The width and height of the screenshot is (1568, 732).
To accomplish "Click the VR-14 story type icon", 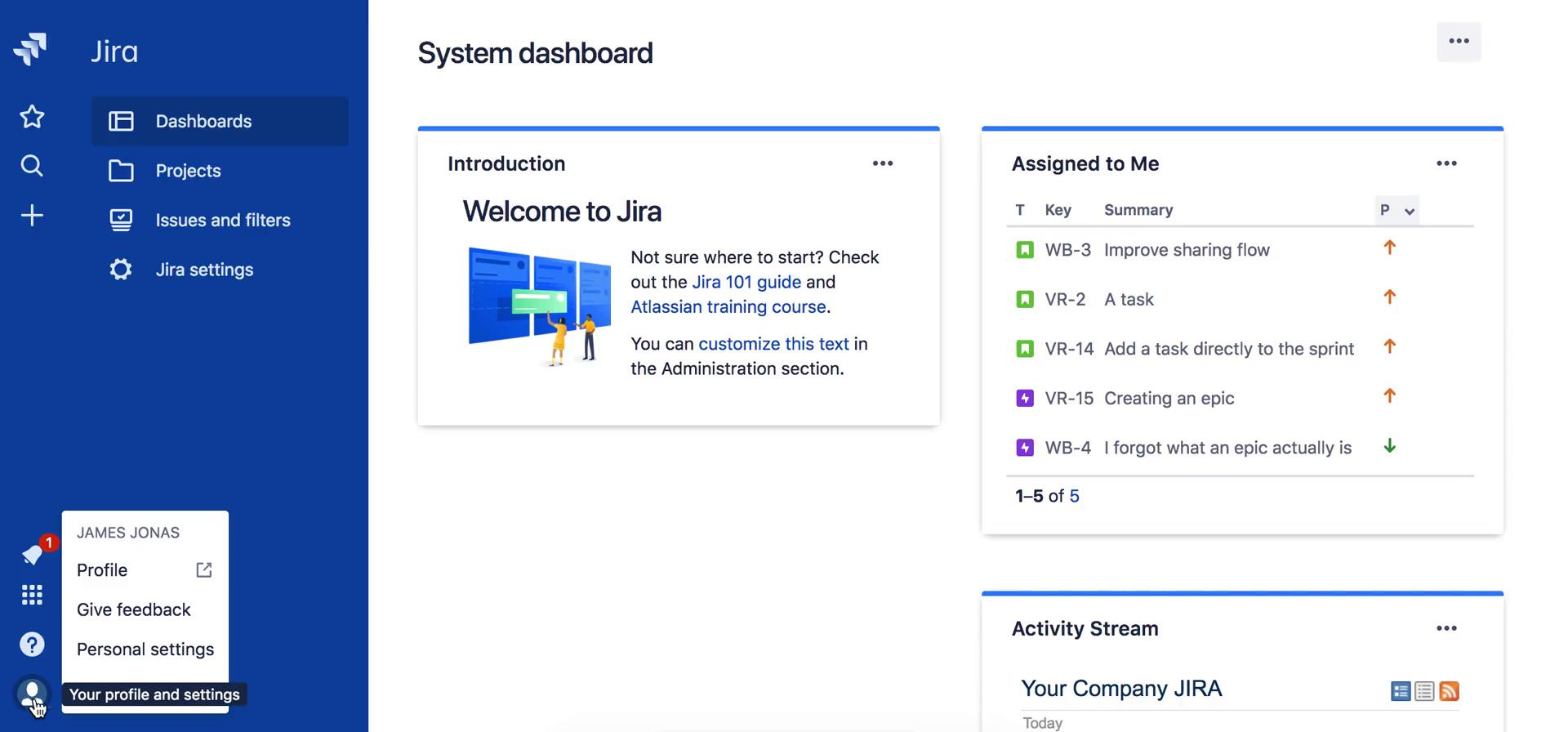I will (x=1025, y=349).
